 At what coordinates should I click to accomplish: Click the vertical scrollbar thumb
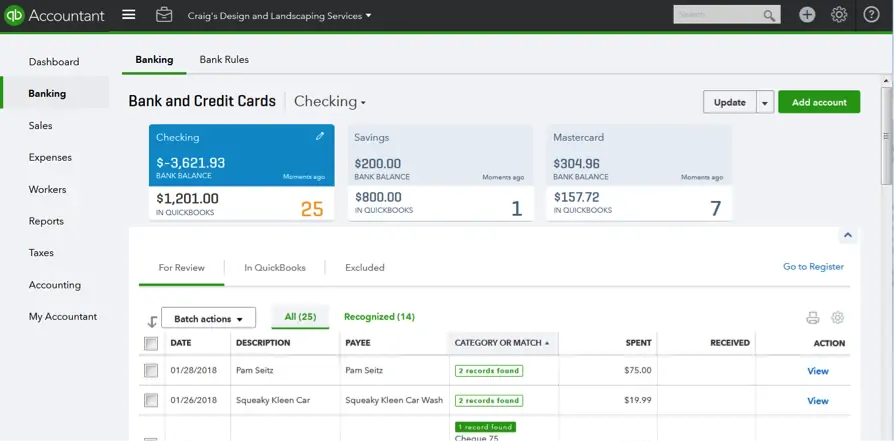tap(886, 136)
